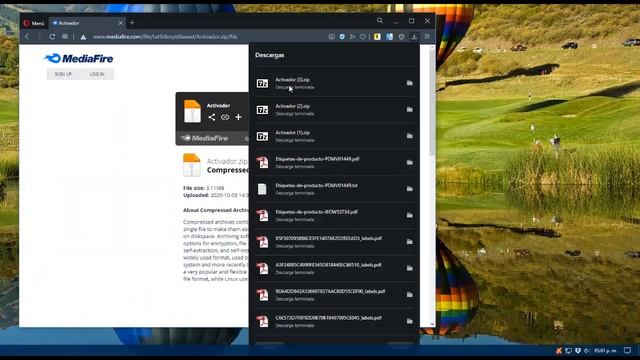
Task: Close the Activador tab
Action: tap(120, 23)
